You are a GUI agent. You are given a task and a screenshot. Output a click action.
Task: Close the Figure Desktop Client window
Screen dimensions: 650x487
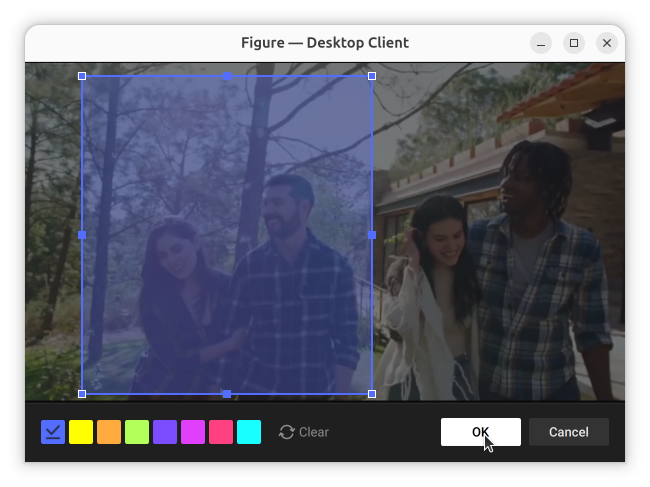[x=607, y=43]
